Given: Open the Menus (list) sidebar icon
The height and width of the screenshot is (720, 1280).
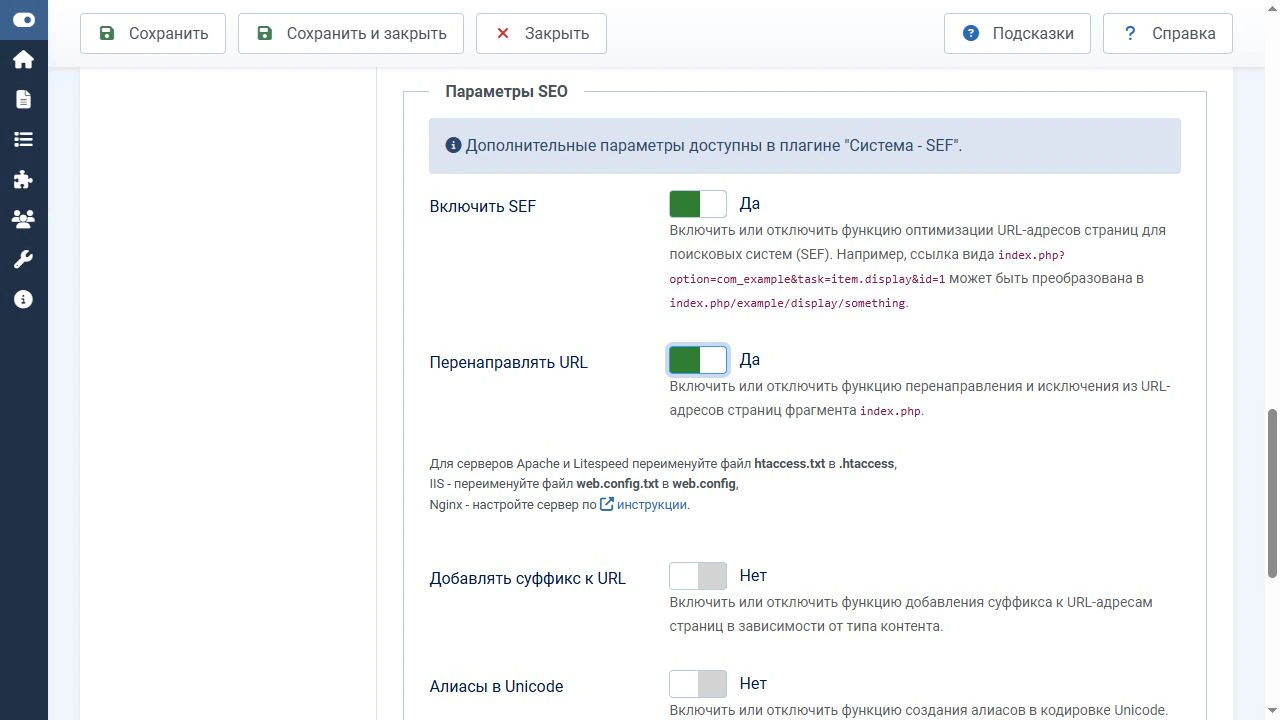Looking at the screenshot, I should point(23,140).
